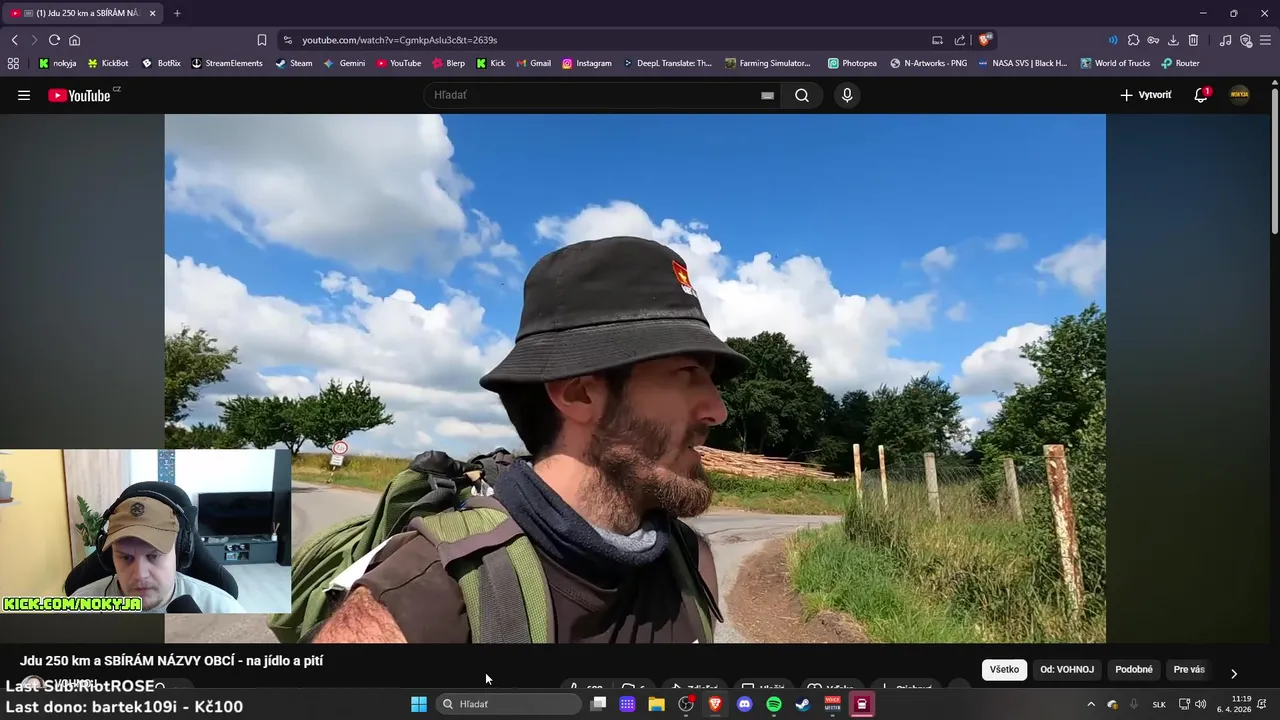Screen dimensions: 1280x720
Task: Share this page via share icon
Action: tap(960, 40)
